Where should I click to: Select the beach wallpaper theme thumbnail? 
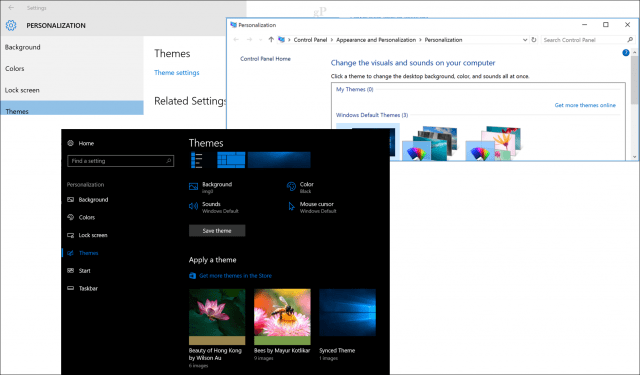point(430,142)
